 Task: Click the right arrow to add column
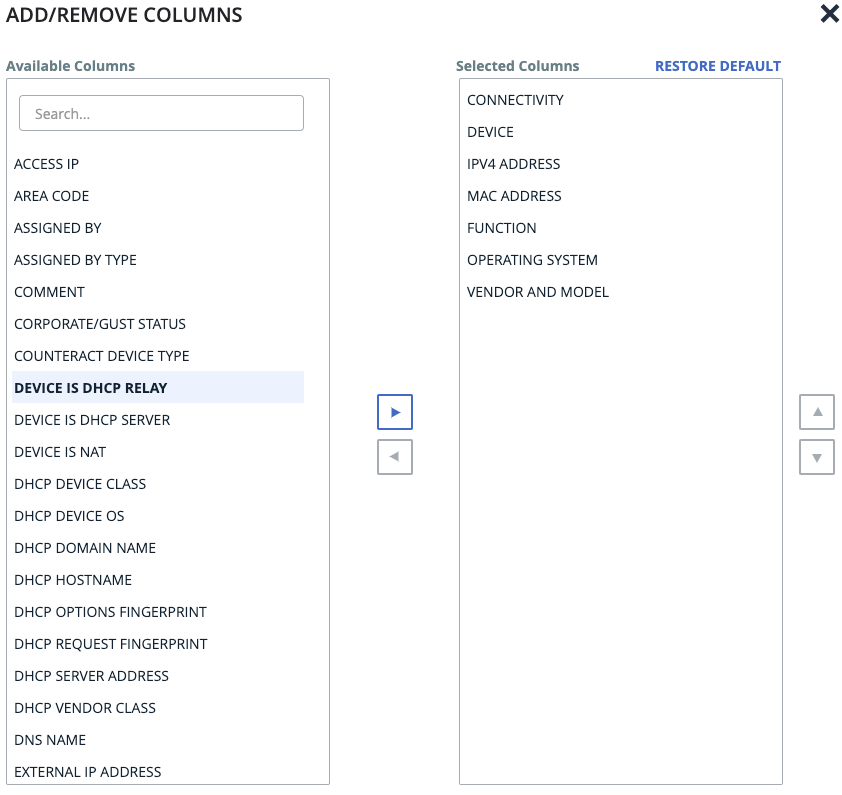coord(394,412)
